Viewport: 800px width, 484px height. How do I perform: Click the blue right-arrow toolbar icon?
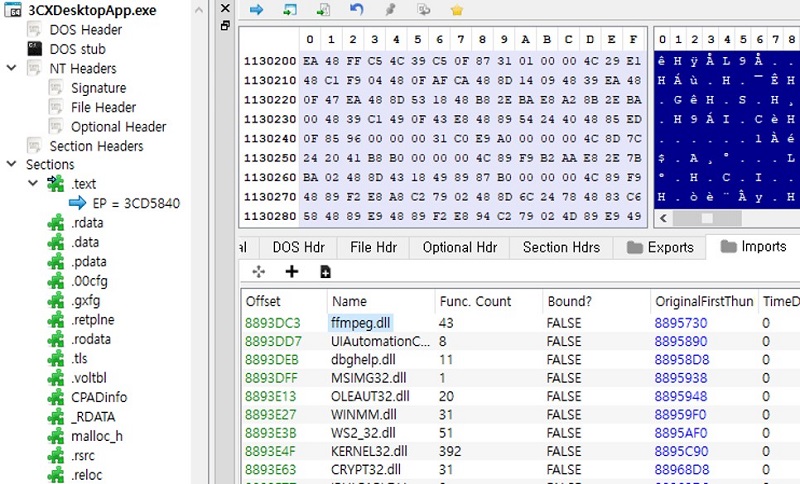[x=256, y=9]
